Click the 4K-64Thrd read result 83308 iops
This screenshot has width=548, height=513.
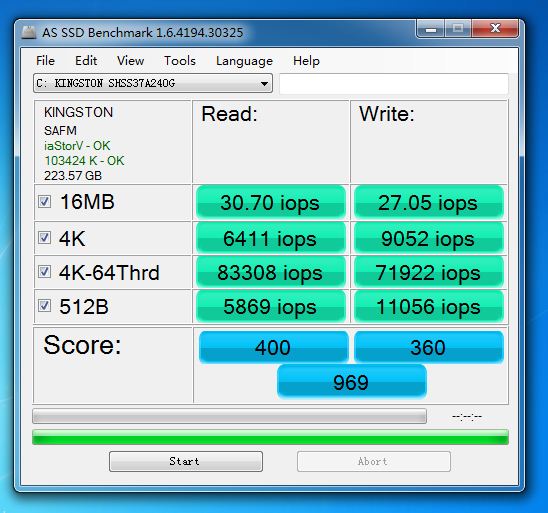pyautogui.click(x=271, y=272)
